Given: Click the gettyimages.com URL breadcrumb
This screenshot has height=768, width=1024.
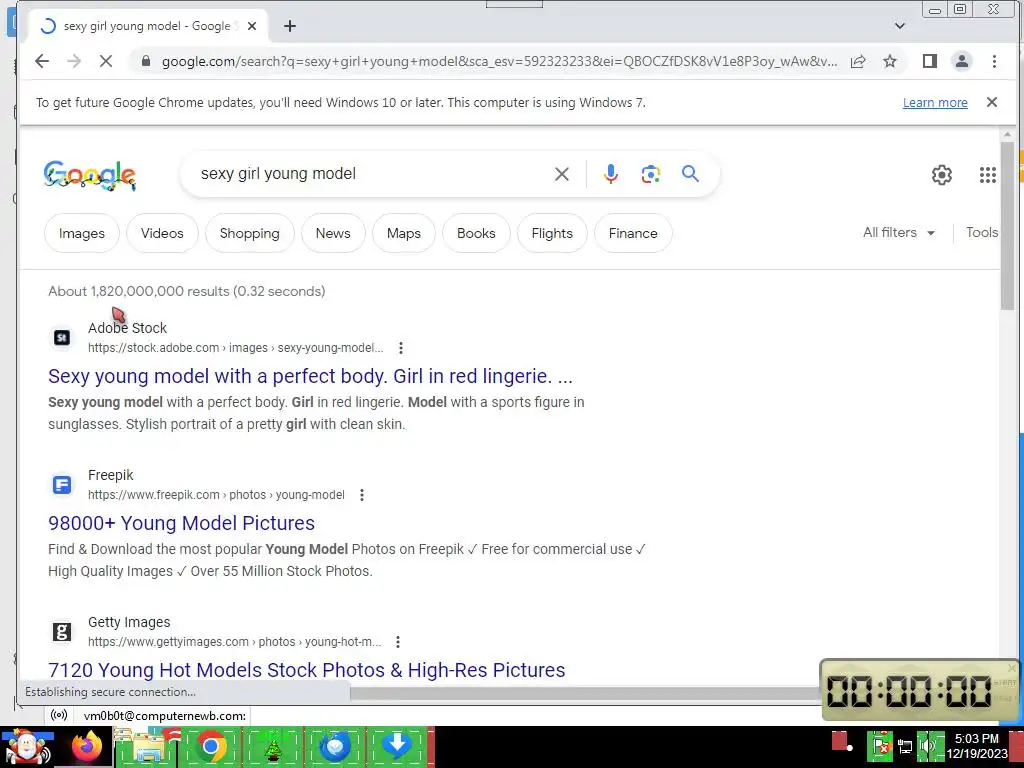Looking at the screenshot, I should click(234, 642).
